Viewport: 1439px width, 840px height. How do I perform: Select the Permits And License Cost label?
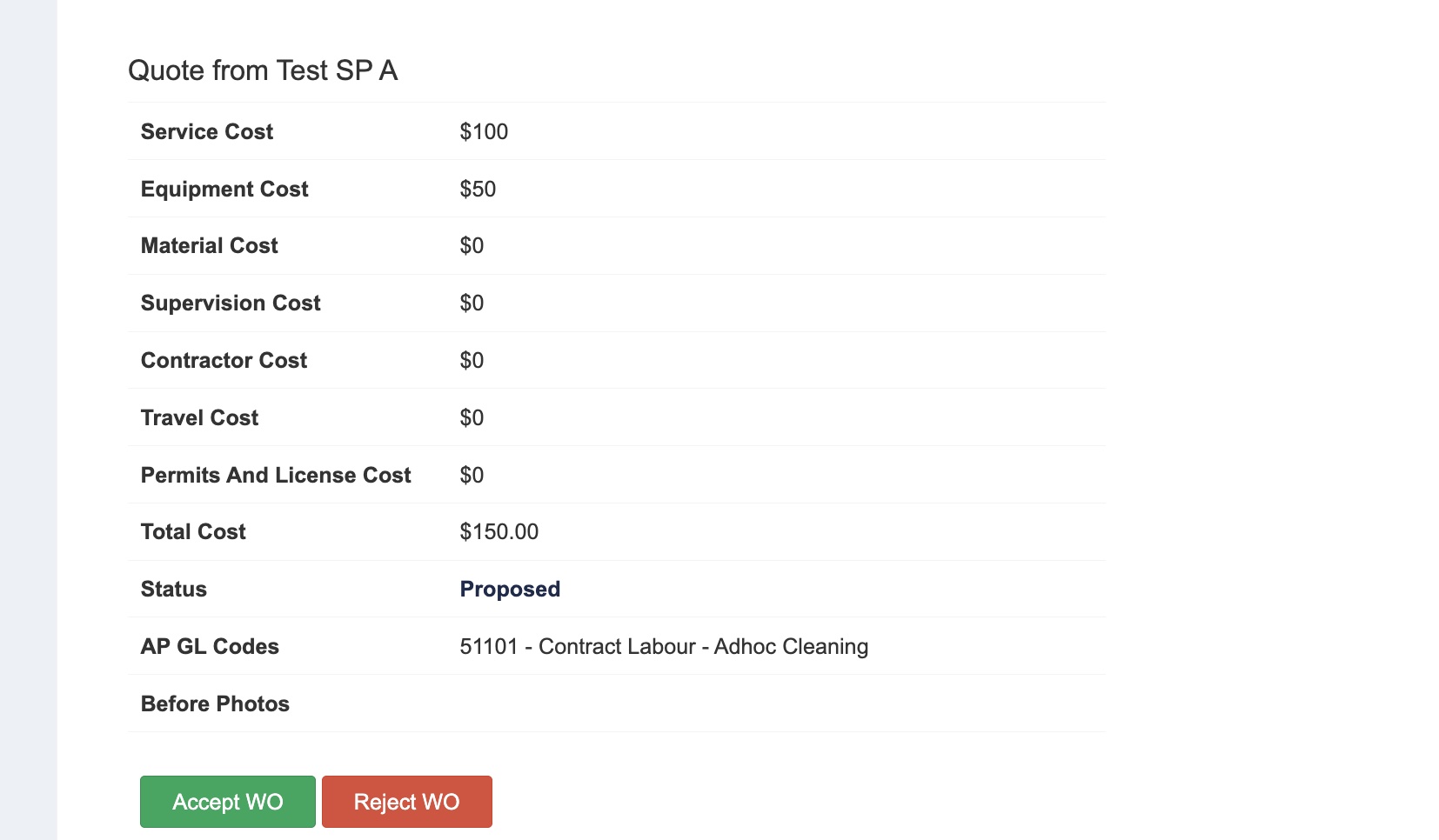click(x=276, y=476)
